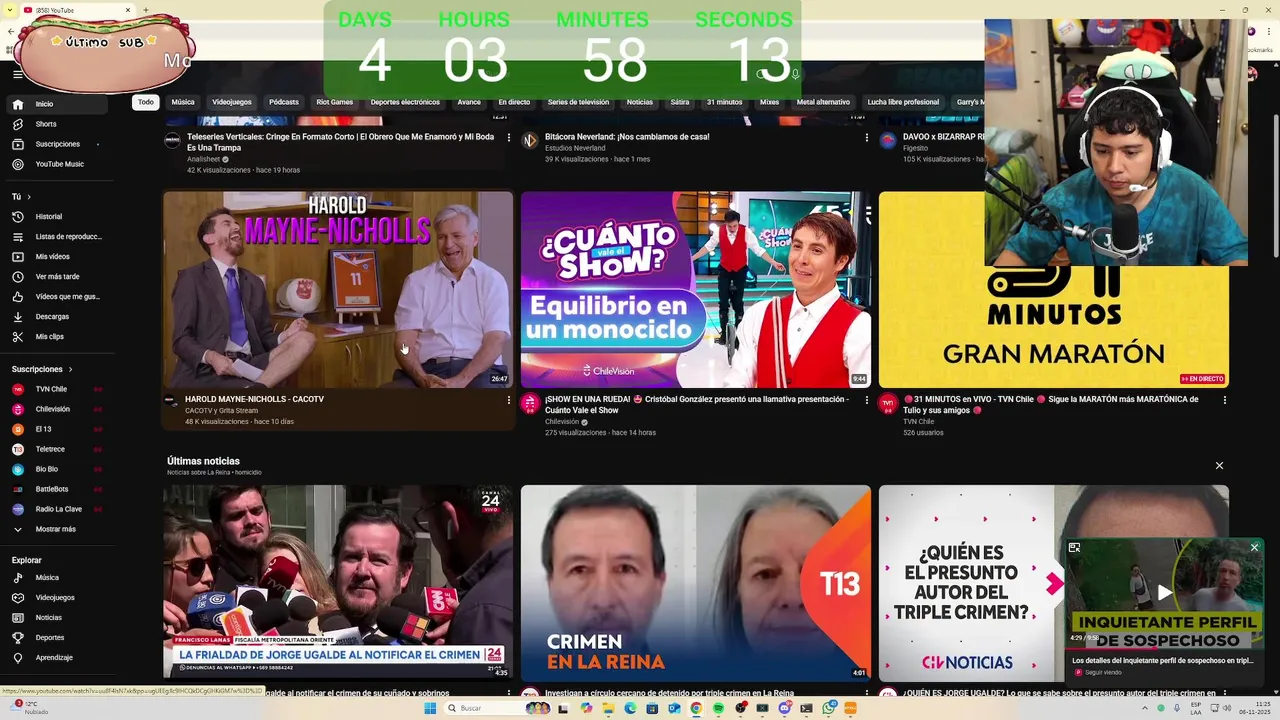Select the En directo filter chip
This screenshot has width=1280, height=720.
click(x=514, y=102)
